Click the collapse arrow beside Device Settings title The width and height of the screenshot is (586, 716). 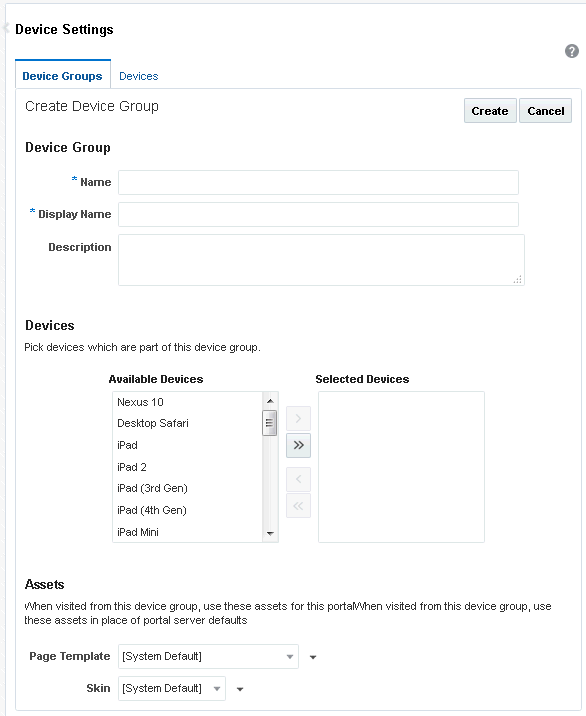click(6, 28)
